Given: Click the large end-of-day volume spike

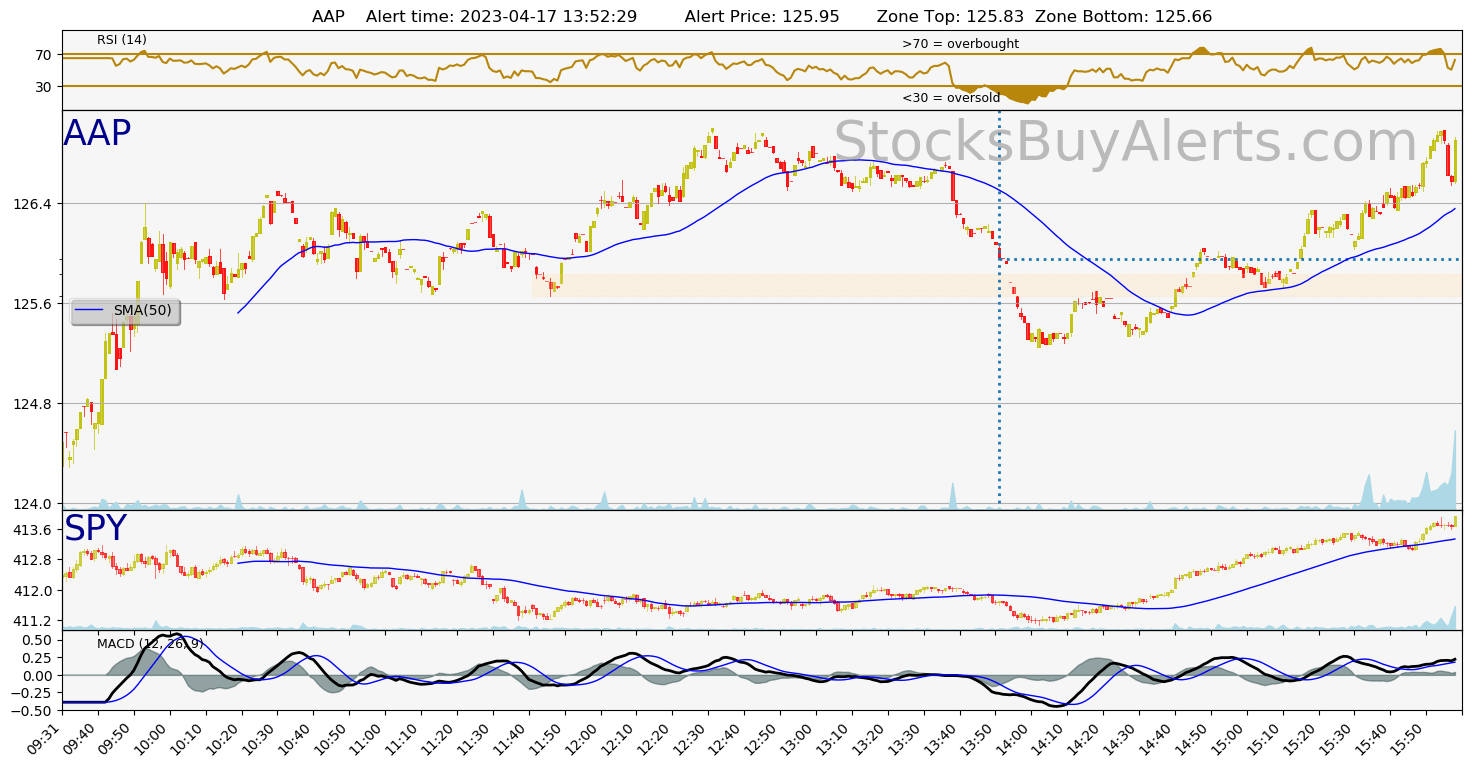Looking at the screenshot, I should pos(1452,470).
